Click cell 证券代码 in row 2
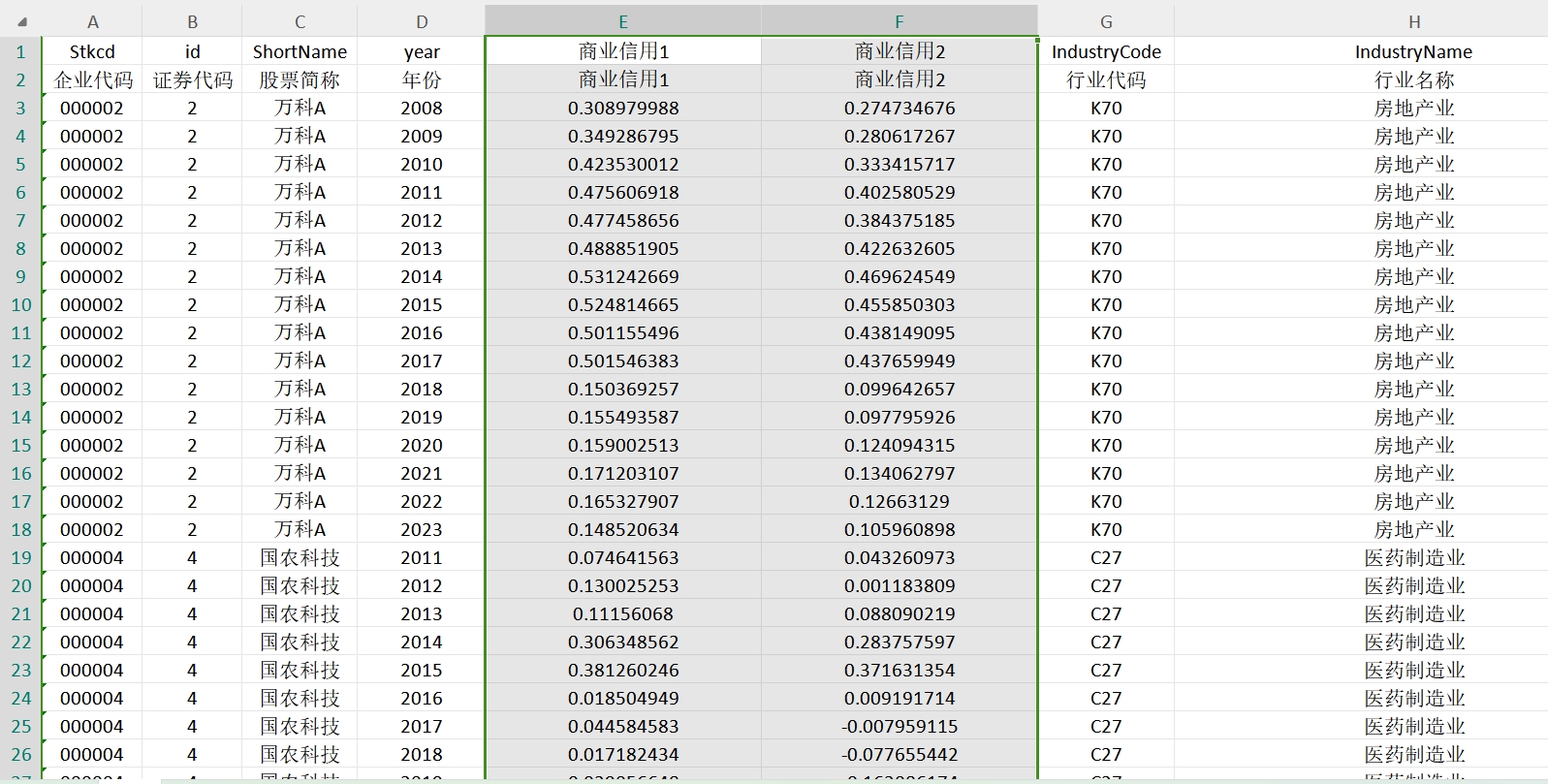The width and height of the screenshot is (1548, 784). [192, 79]
